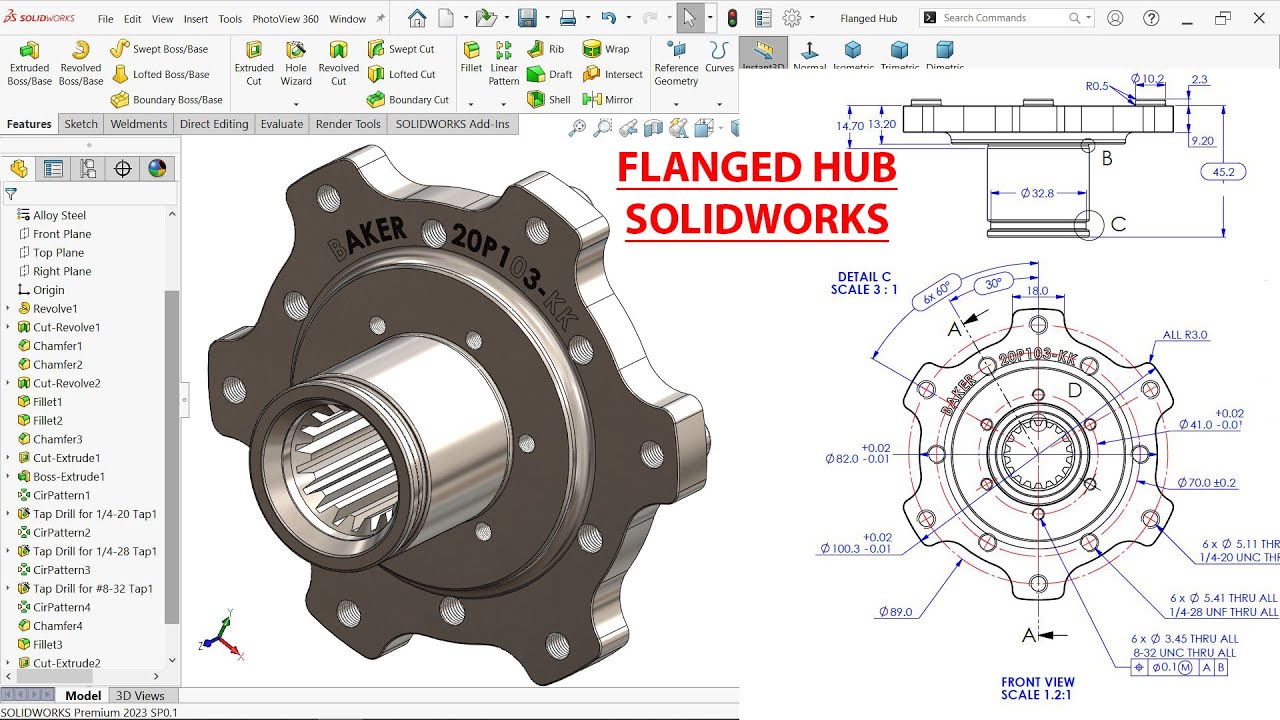Click the Home icon in title bar

[417, 18]
